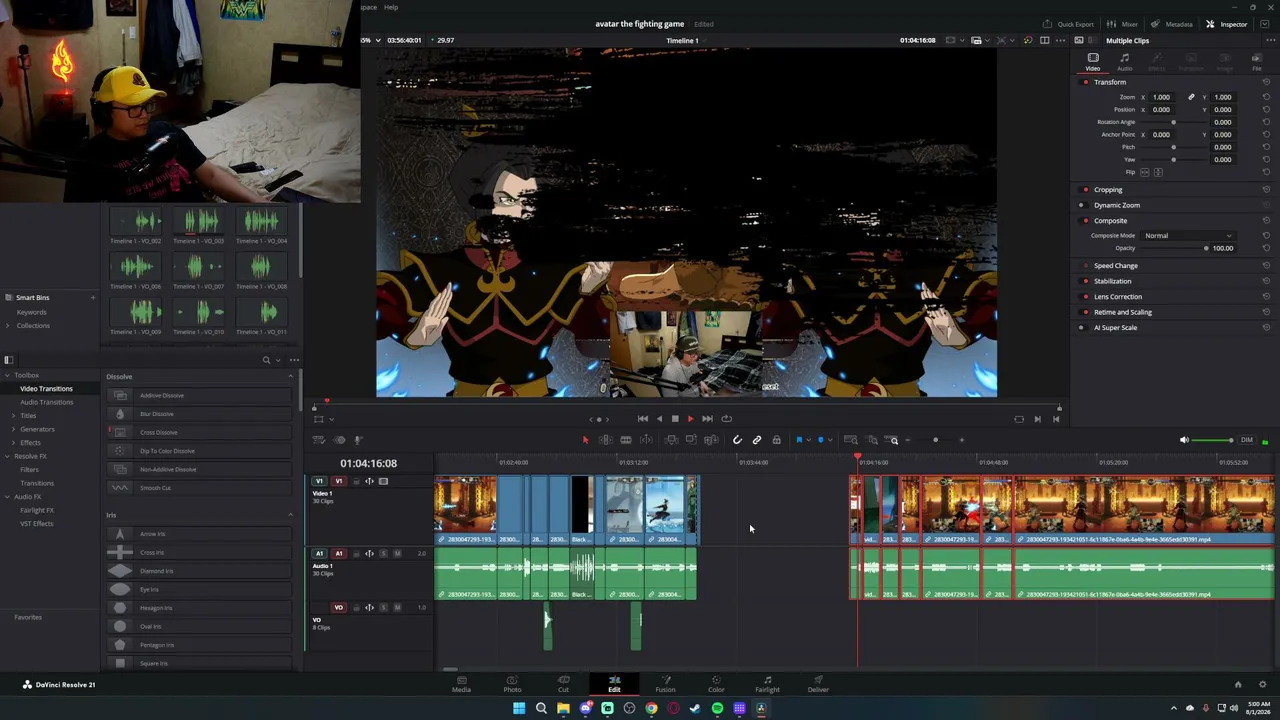The image size is (1280, 720).
Task: Expand the Collections smart bin
Action: pos(8,325)
